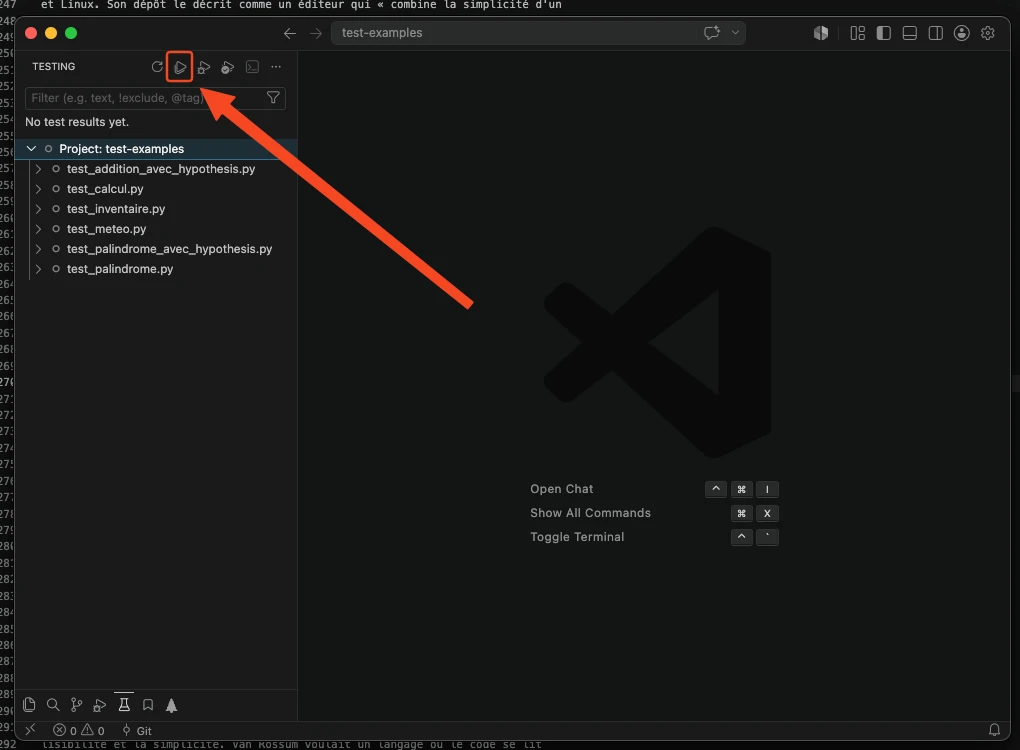1020x750 pixels.
Task: Click the hexagonal extension icon in title bar
Action: click(x=821, y=33)
